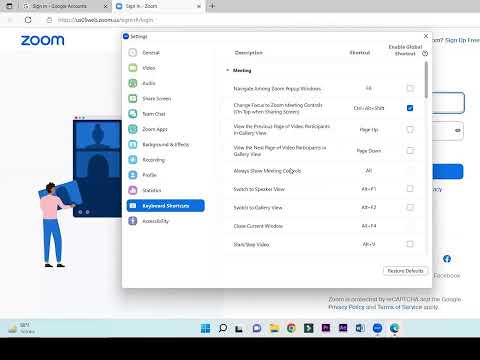Edit the Ctrl+Alt+Shift shortcut field
Image resolution: width=480 pixels, height=360 pixels.
tap(369, 108)
